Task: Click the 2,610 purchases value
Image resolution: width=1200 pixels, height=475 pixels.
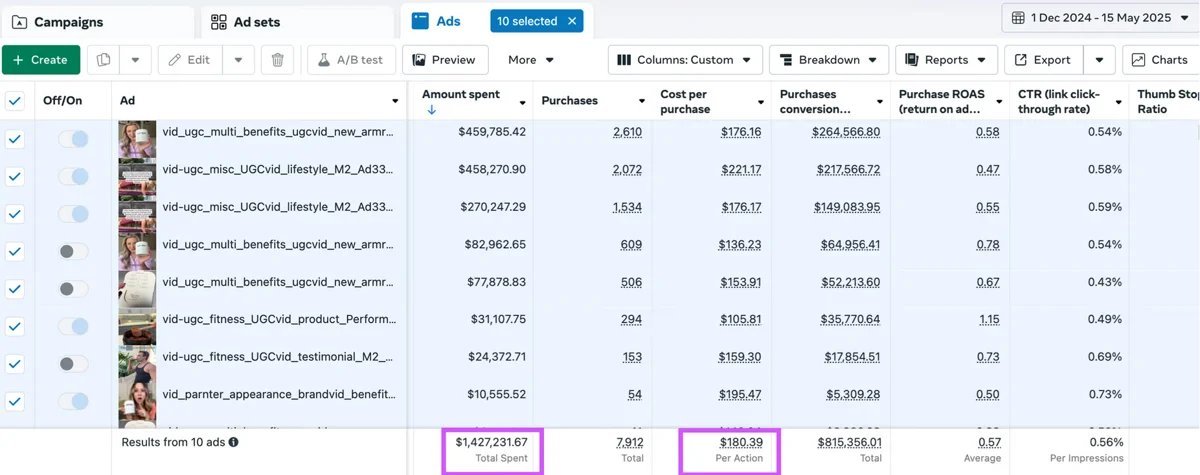Action: click(626, 132)
